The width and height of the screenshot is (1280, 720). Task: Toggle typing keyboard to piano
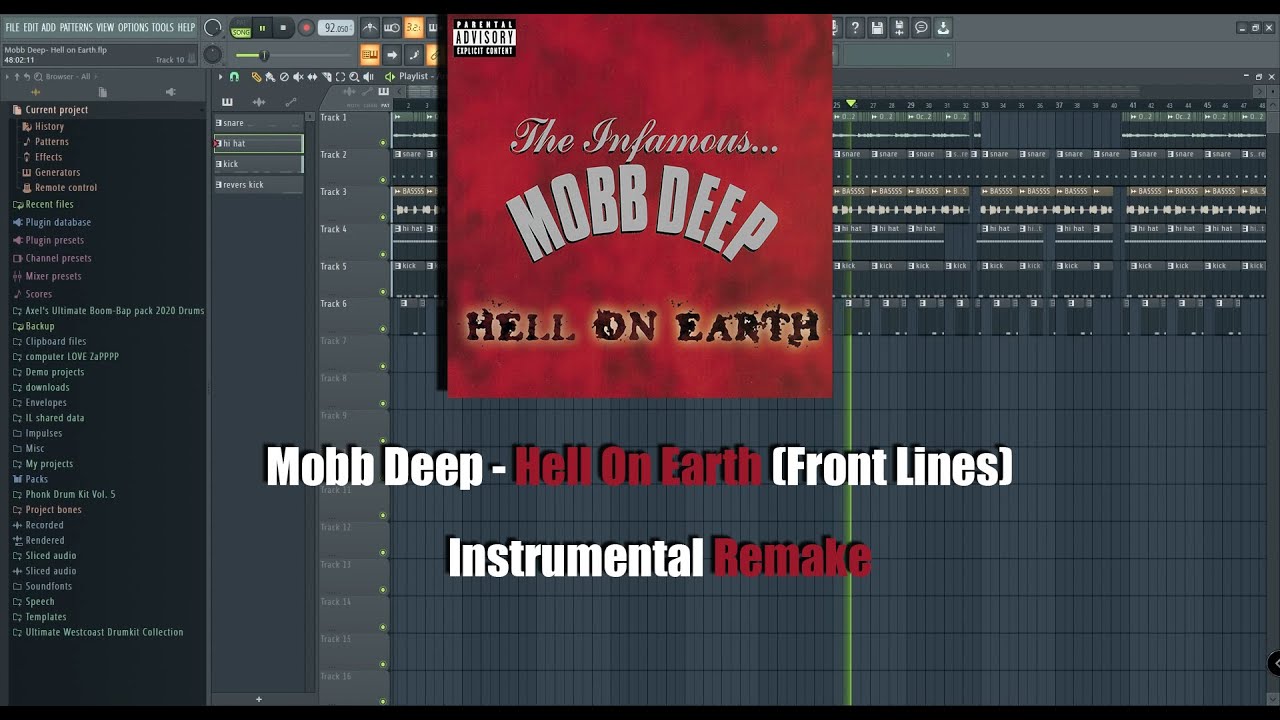pos(370,55)
